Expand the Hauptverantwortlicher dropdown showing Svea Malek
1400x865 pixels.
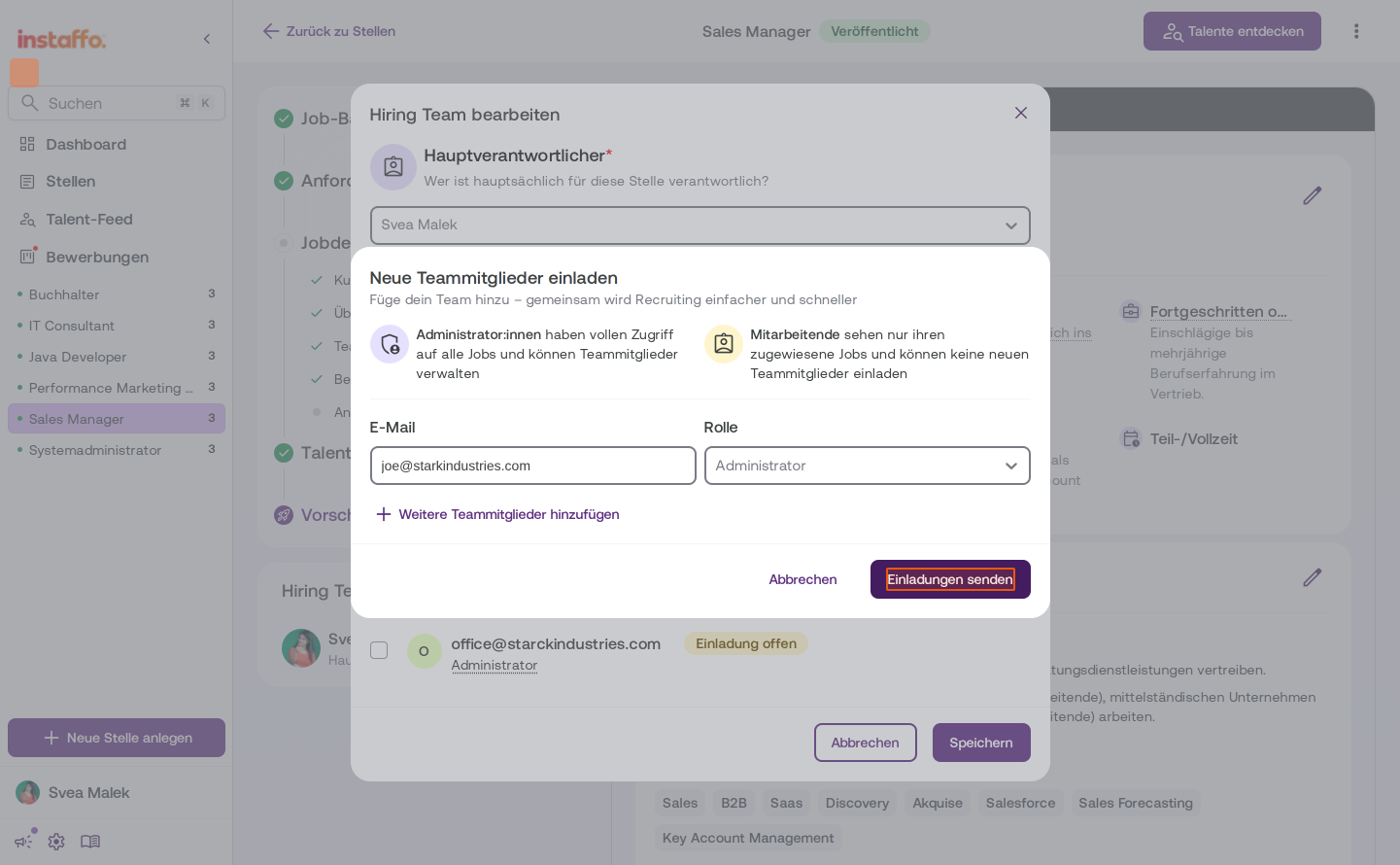point(700,225)
